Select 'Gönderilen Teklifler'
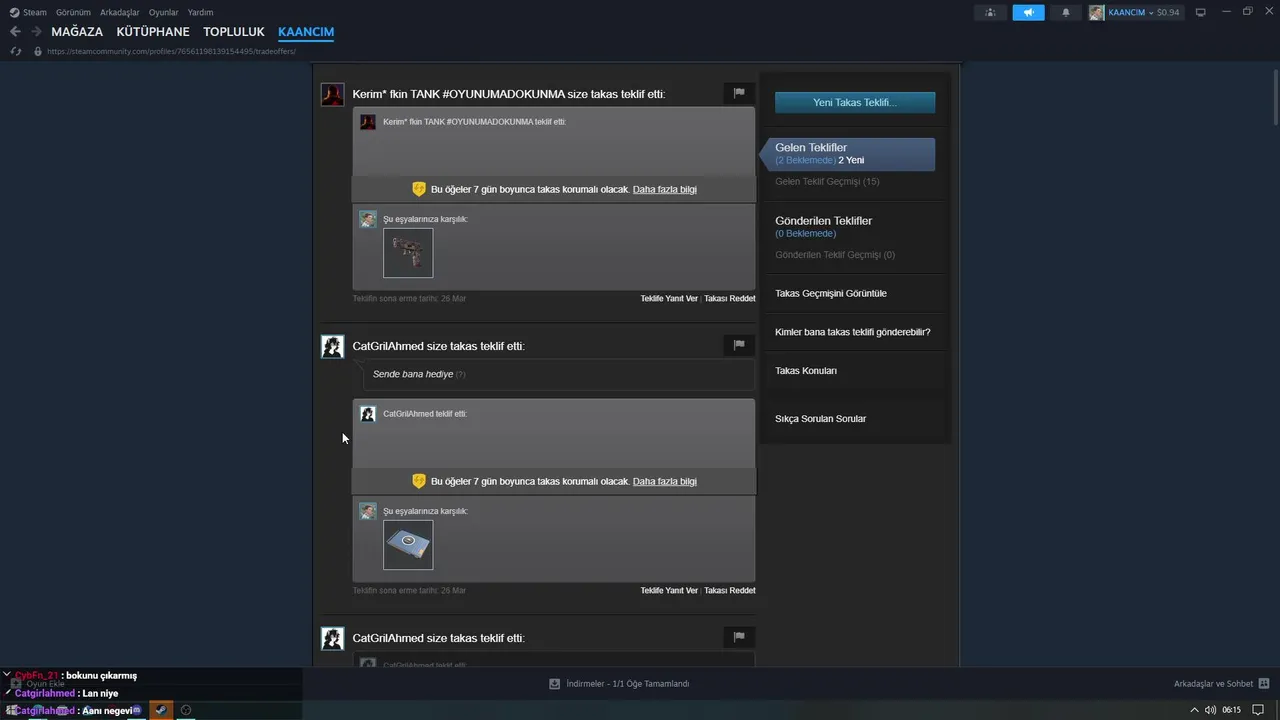Image resolution: width=1280 pixels, height=720 pixels. click(824, 221)
